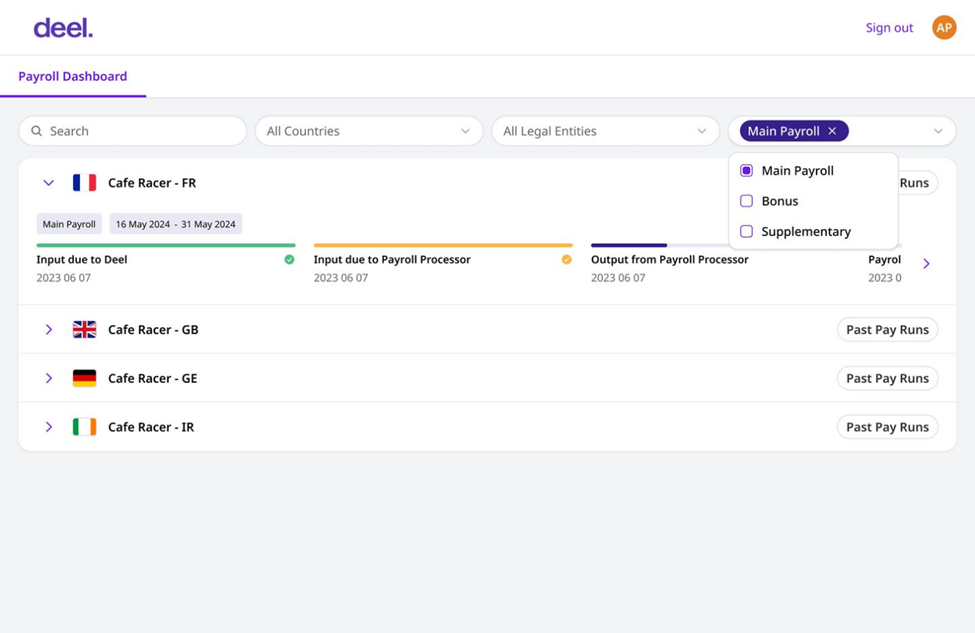The width and height of the screenshot is (975, 633).
Task: Click orange status icon on Payroll Processor input
Action: coord(566,259)
